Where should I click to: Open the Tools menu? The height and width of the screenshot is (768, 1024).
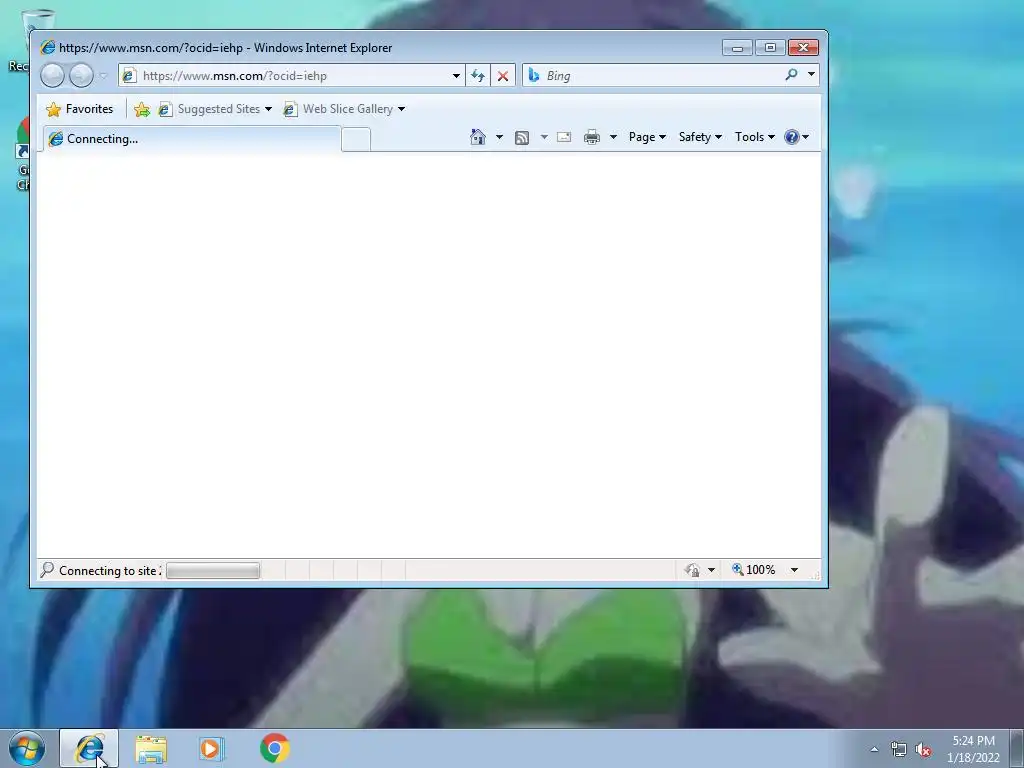754,137
